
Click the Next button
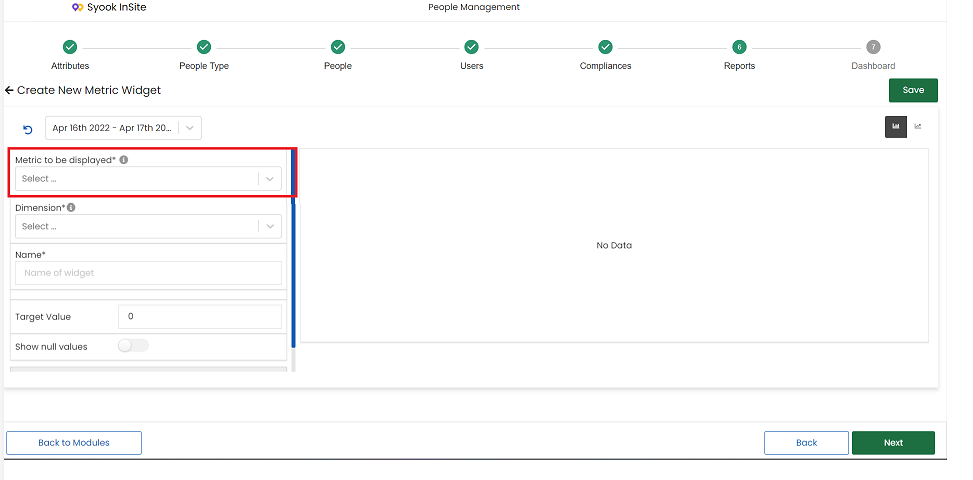pos(893,443)
